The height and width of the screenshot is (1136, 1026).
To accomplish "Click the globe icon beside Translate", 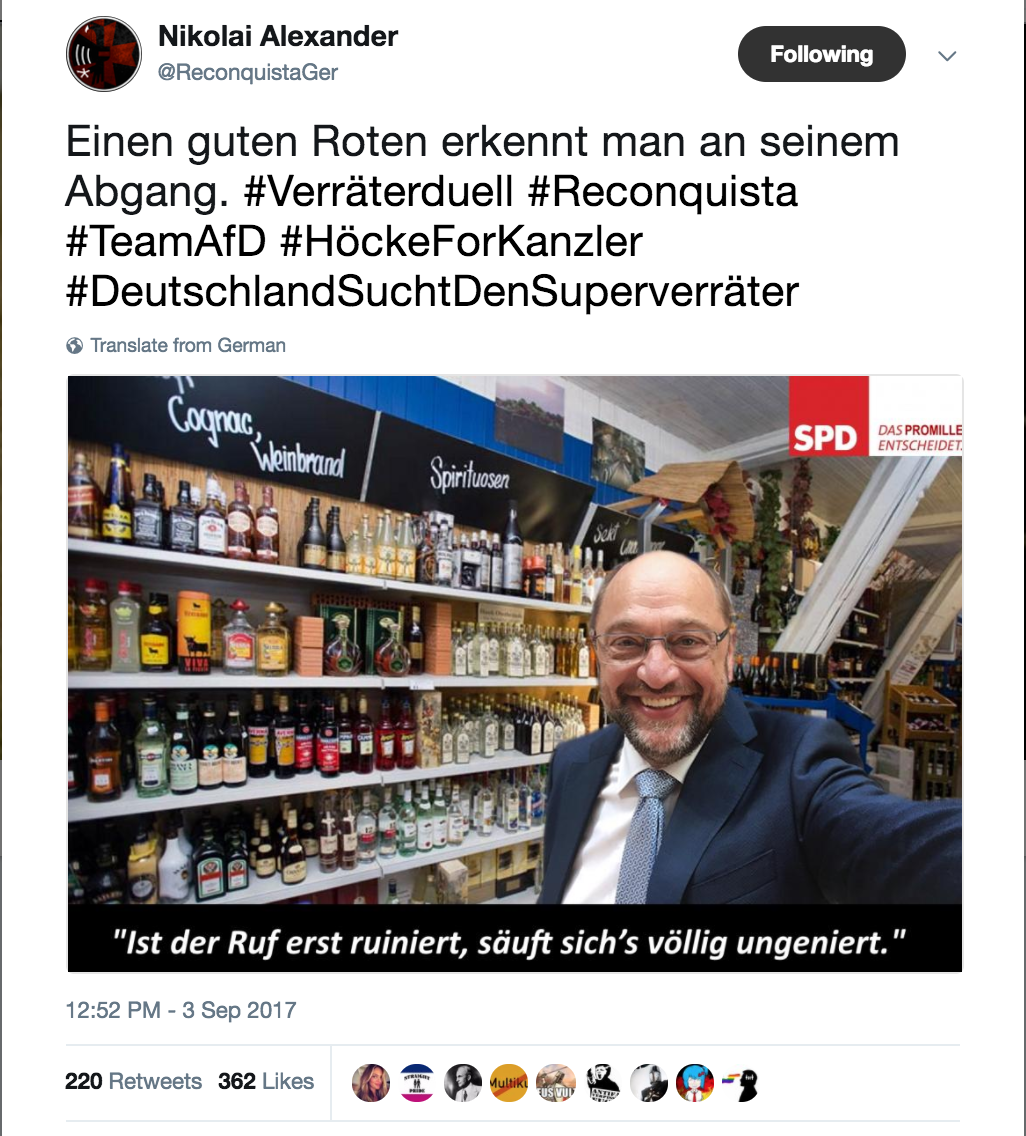I will pyautogui.click(x=75, y=346).
